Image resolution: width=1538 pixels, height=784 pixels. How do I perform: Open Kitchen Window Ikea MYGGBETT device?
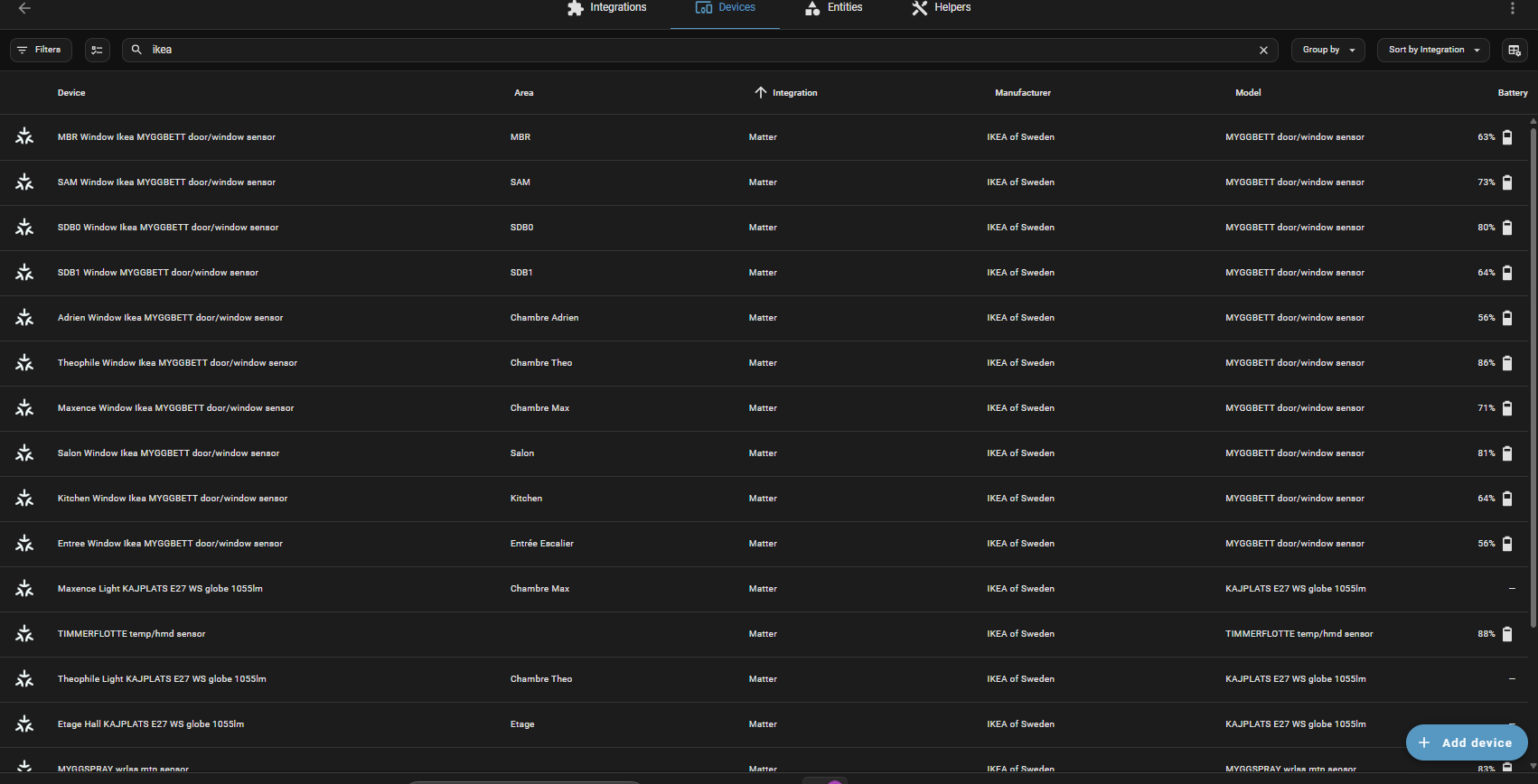173,499
